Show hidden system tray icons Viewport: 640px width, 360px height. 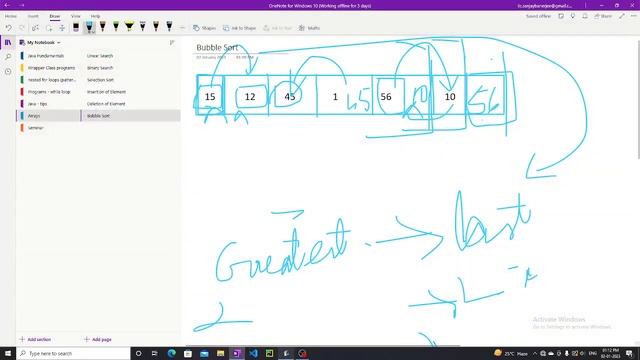tap(535, 353)
